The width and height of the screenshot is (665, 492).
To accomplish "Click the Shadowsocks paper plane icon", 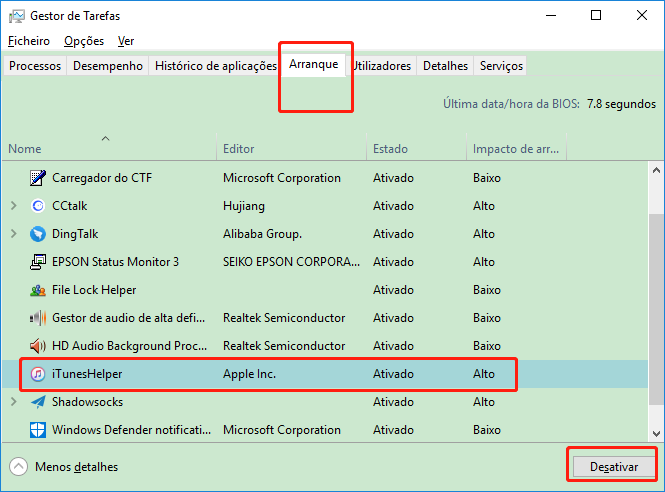I will click(38, 402).
